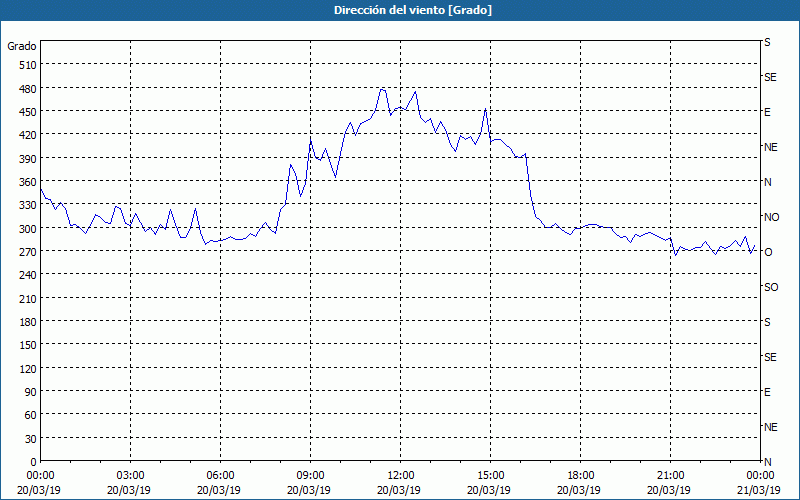Select the 'Grado' unit label on the axis
The image size is (800, 500).
pos(22,46)
